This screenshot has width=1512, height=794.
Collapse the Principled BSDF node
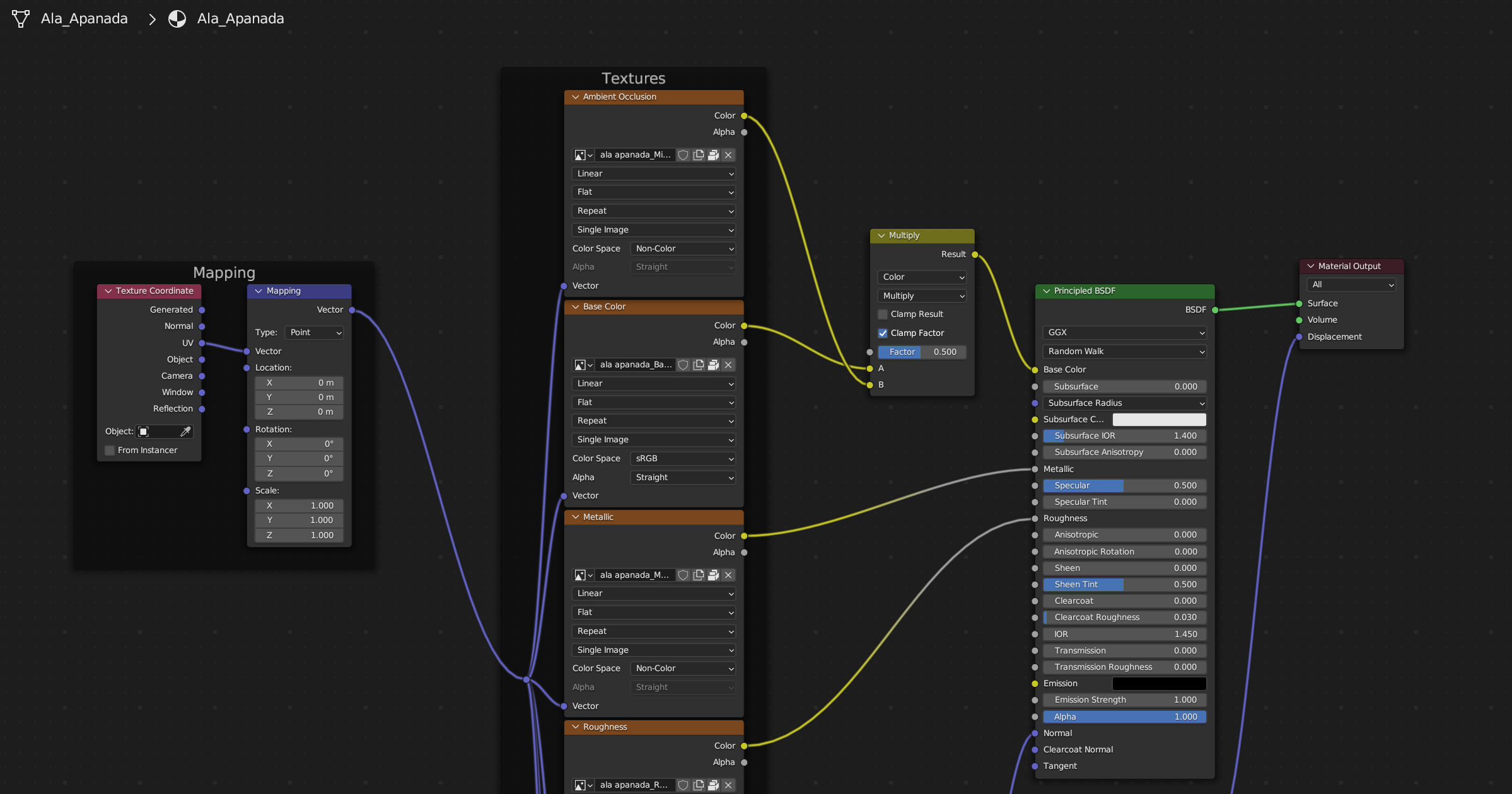pos(1047,291)
